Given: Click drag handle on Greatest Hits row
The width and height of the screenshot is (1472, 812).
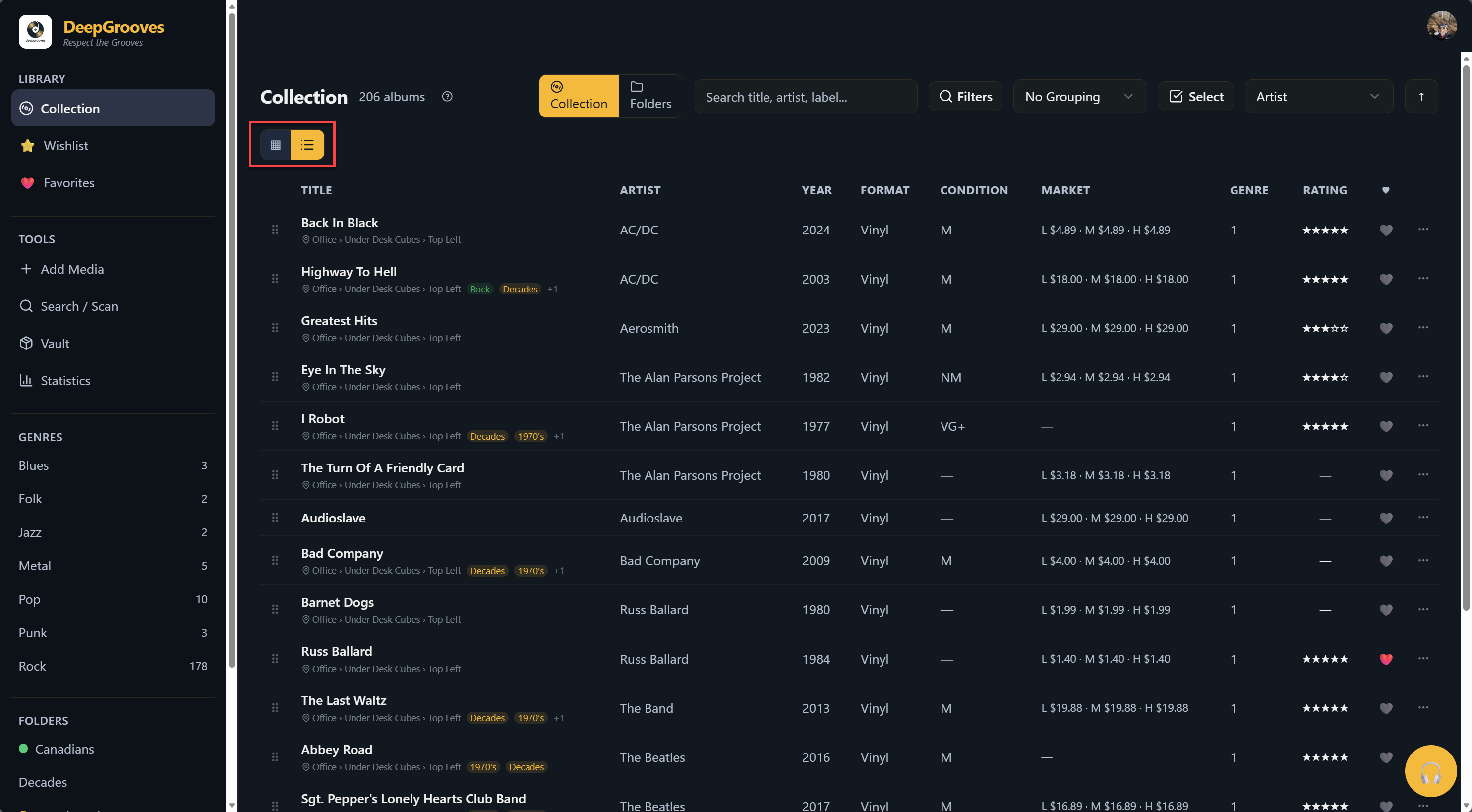Looking at the screenshot, I should tap(275, 328).
